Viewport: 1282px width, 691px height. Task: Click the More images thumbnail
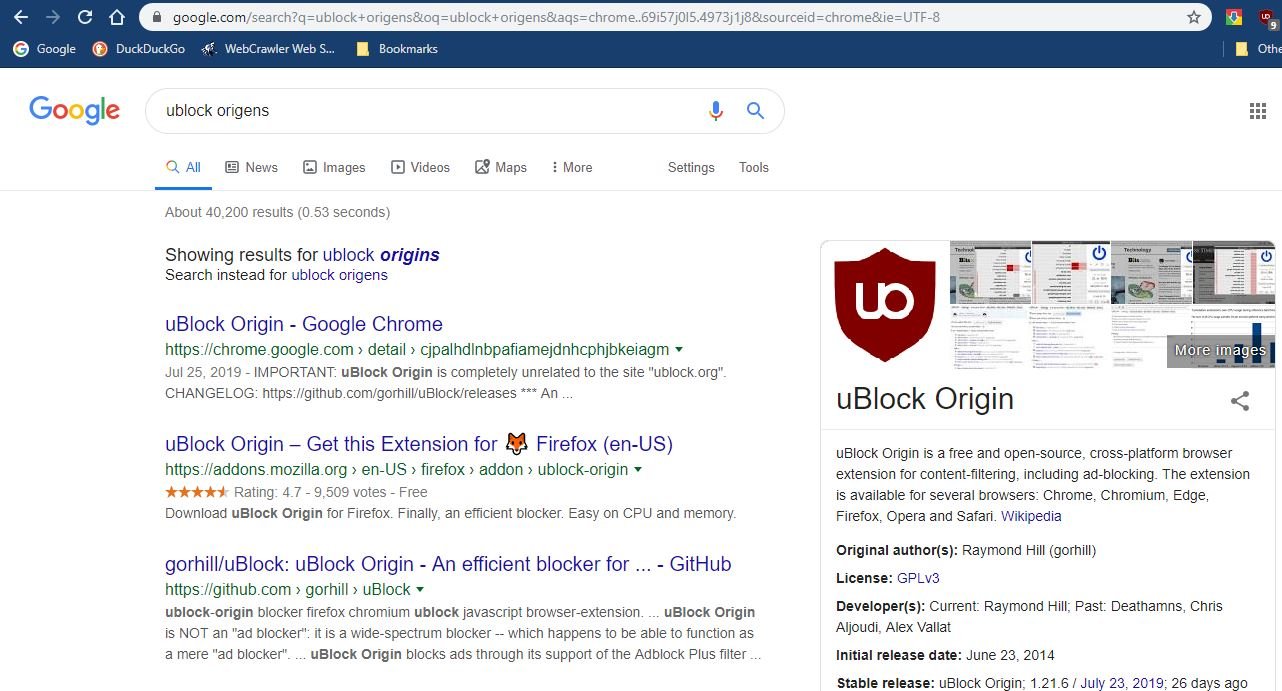(x=1220, y=350)
